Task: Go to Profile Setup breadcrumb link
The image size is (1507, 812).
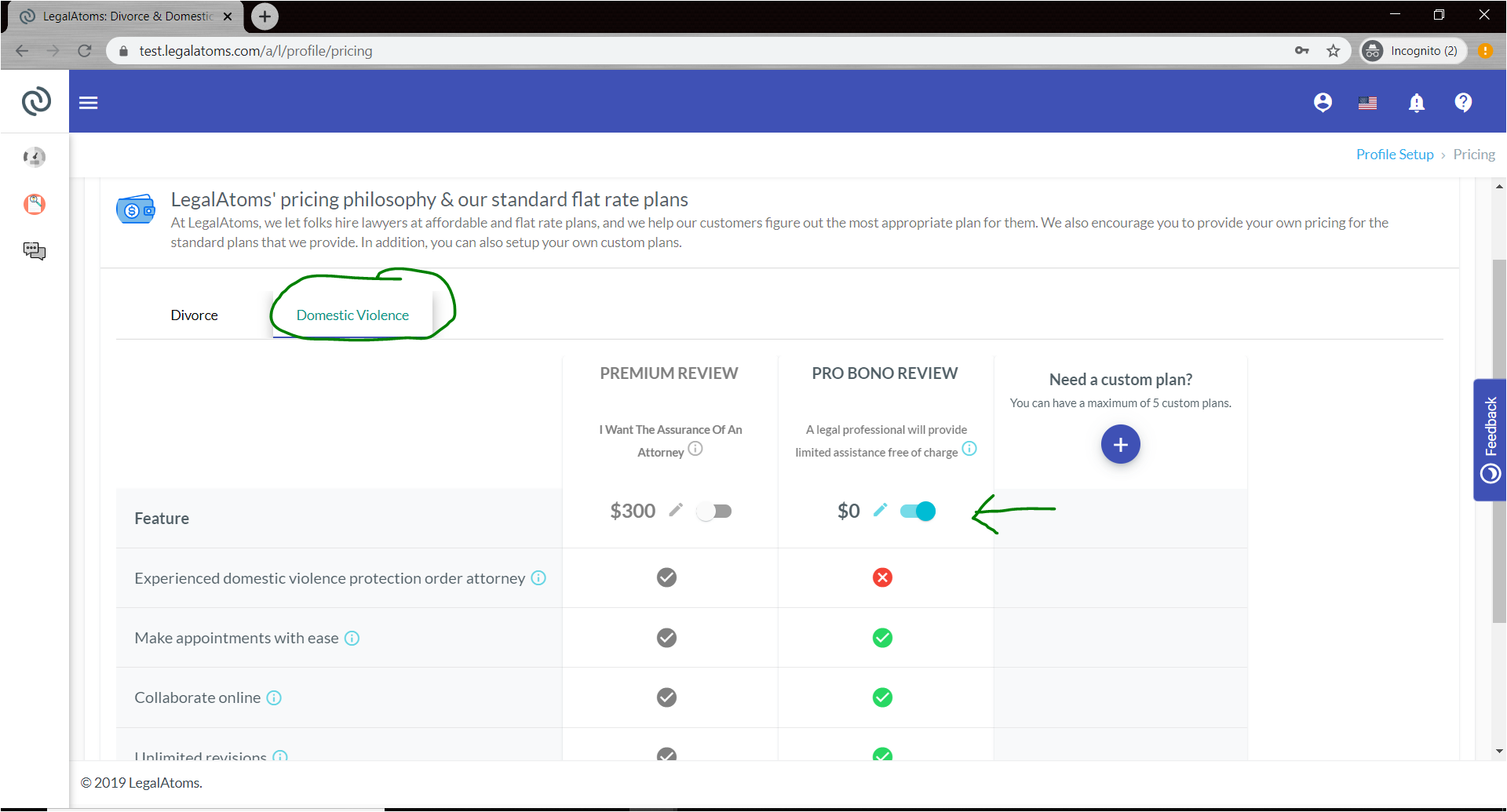Action: [1395, 155]
